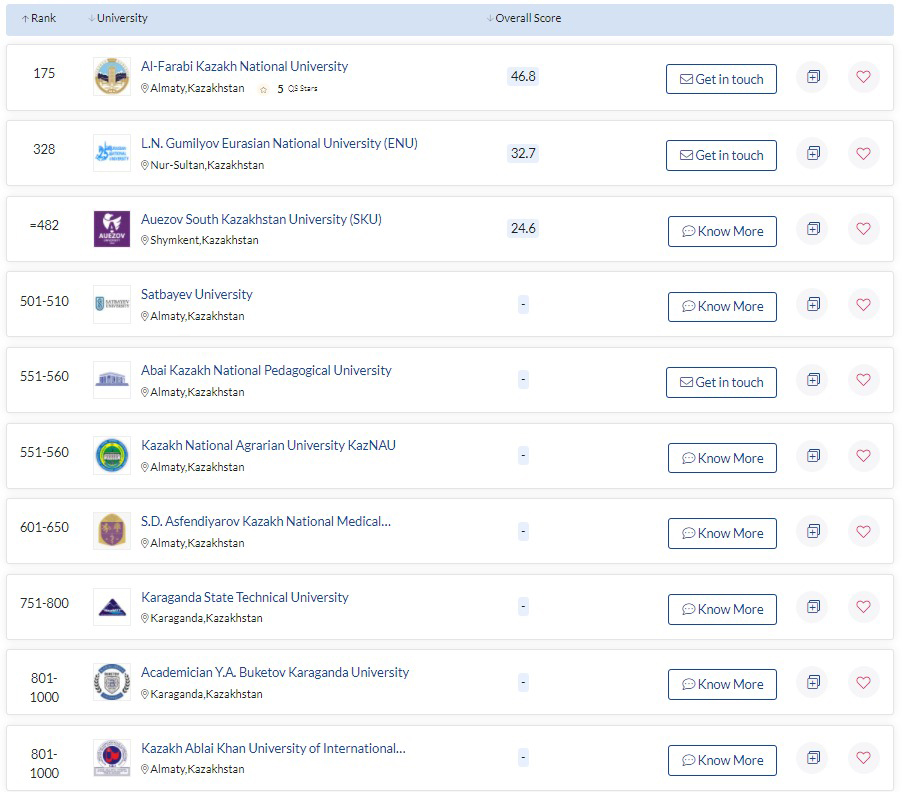Favorite Kazakh National Agrarian University KazNAU
Screen dimensions: 910x792
pos(863,456)
